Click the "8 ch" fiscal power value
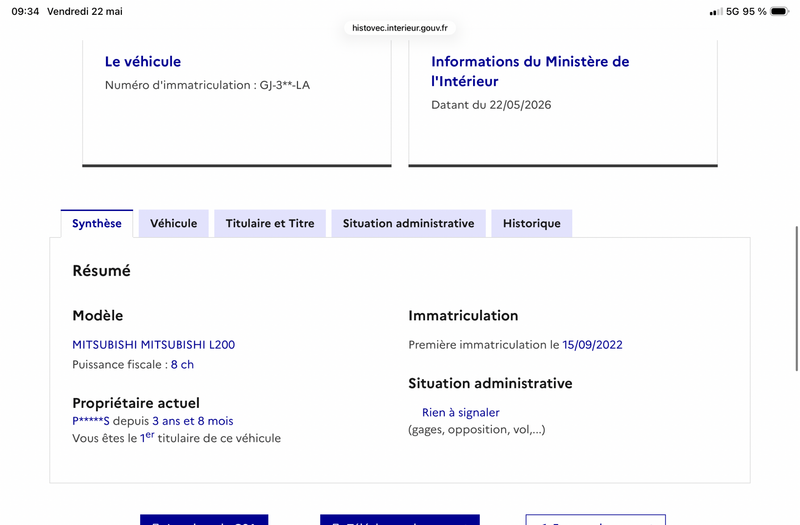The height and width of the screenshot is (525, 800). [x=182, y=364]
